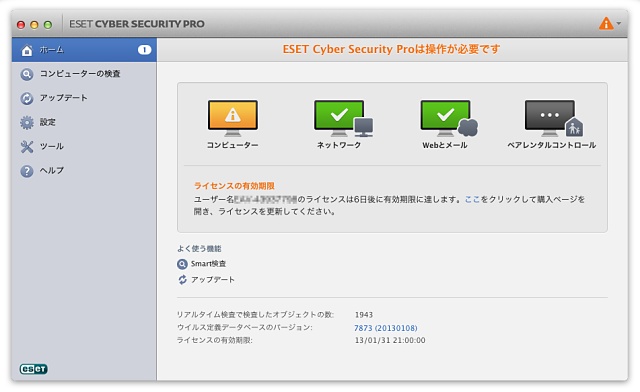Go to アップデート in the sidebar
The height and width of the screenshot is (392, 640).
(84, 98)
